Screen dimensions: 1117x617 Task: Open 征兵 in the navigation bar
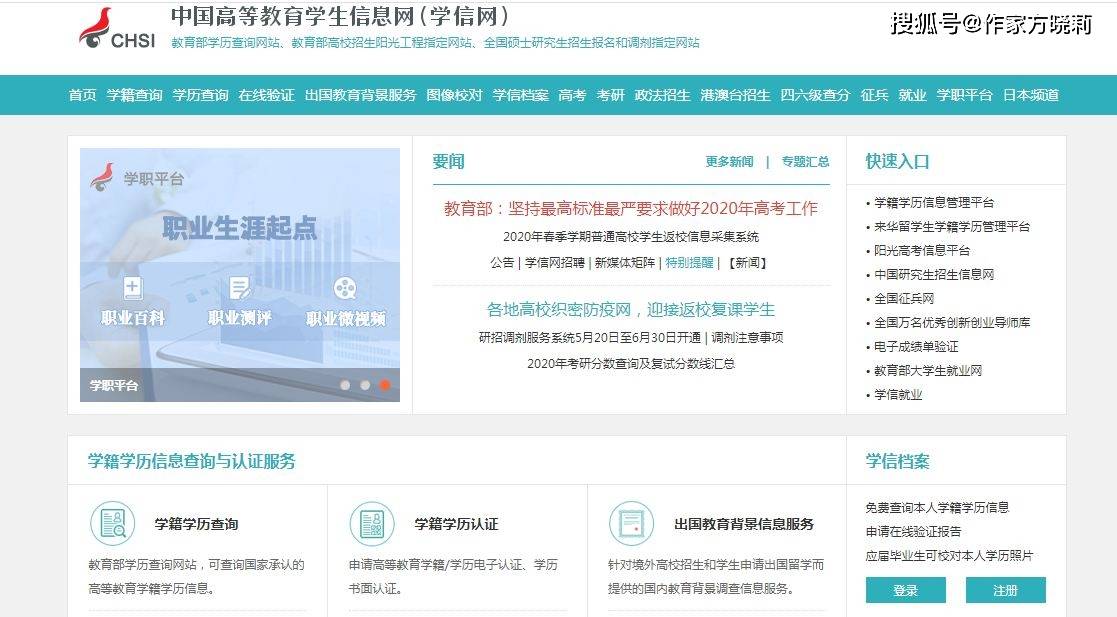pos(875,95)
